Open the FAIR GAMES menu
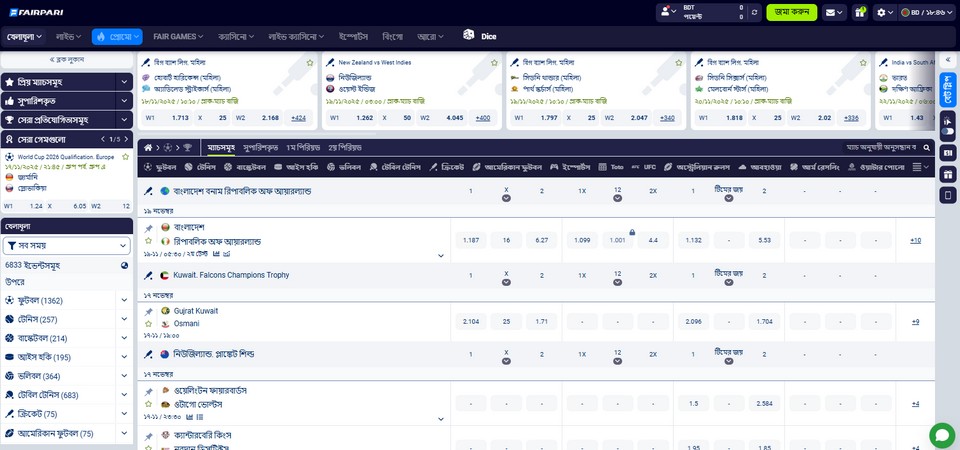Image resolution: width=960 pixels, height=450 pixels. click(180, 36)
